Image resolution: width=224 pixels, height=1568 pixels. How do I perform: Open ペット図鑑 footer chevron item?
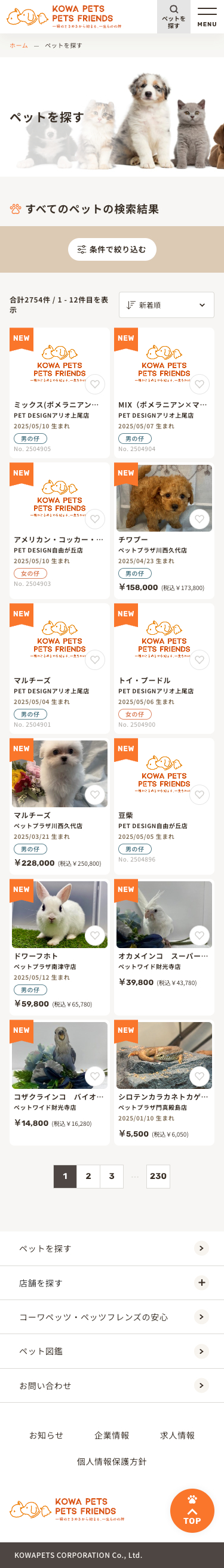pos(112,1351)
